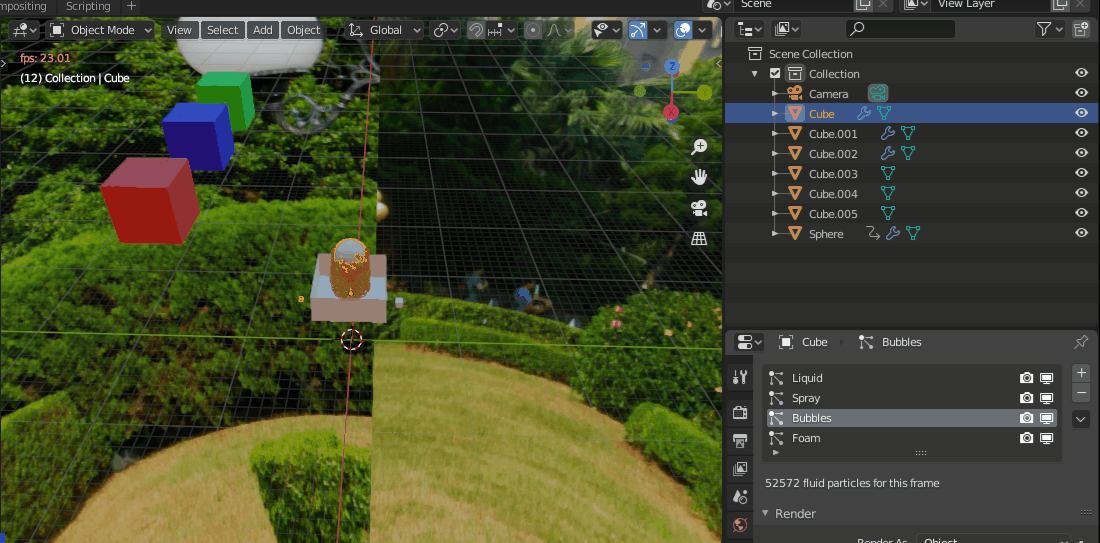Add a particle system slot with plus
Image resolution: width=1100 pixels, height=543 pixels.
(1081, 373)
